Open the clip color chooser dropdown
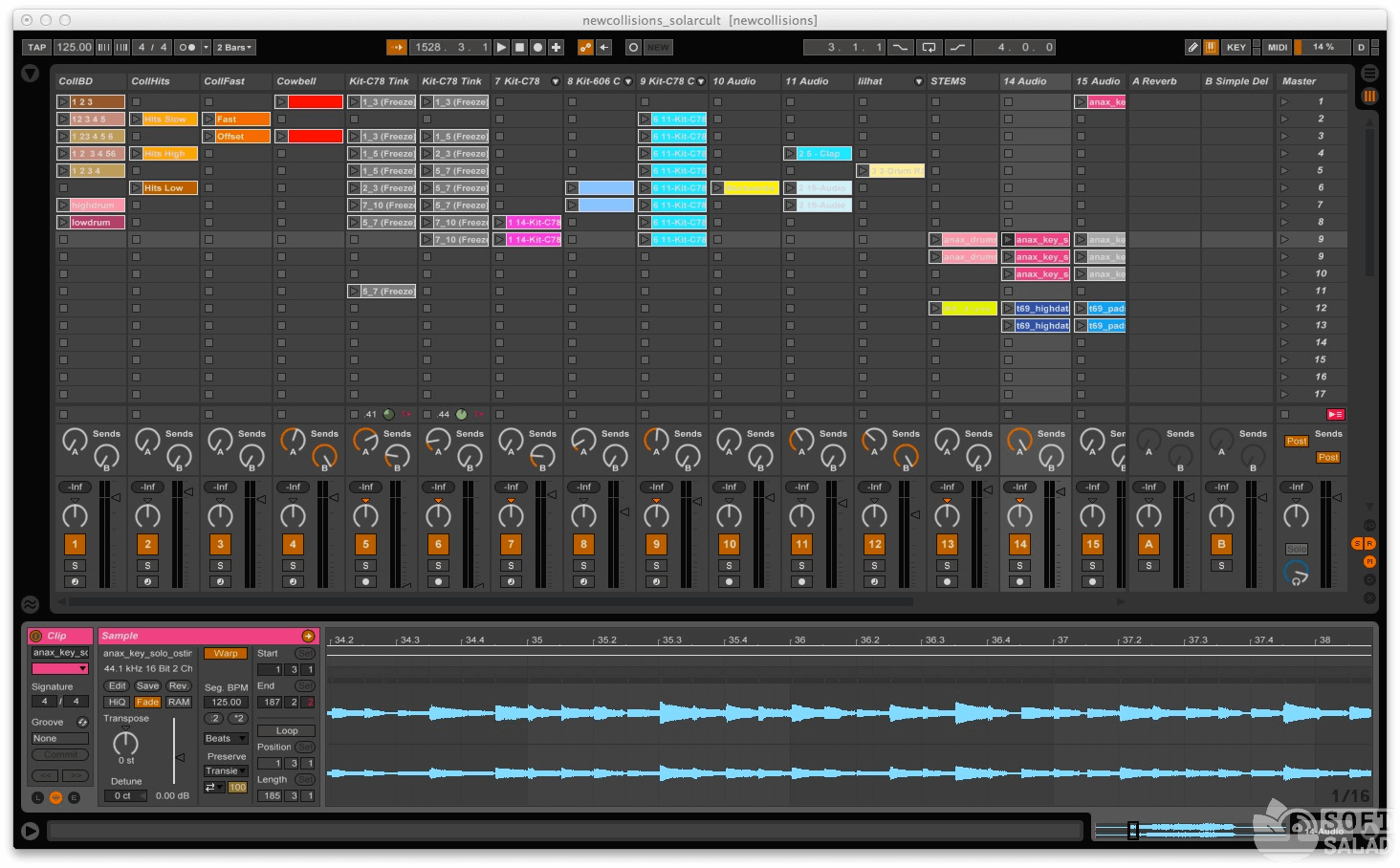The height and width of the screenshot is (868, 1400). coord(59,669)
